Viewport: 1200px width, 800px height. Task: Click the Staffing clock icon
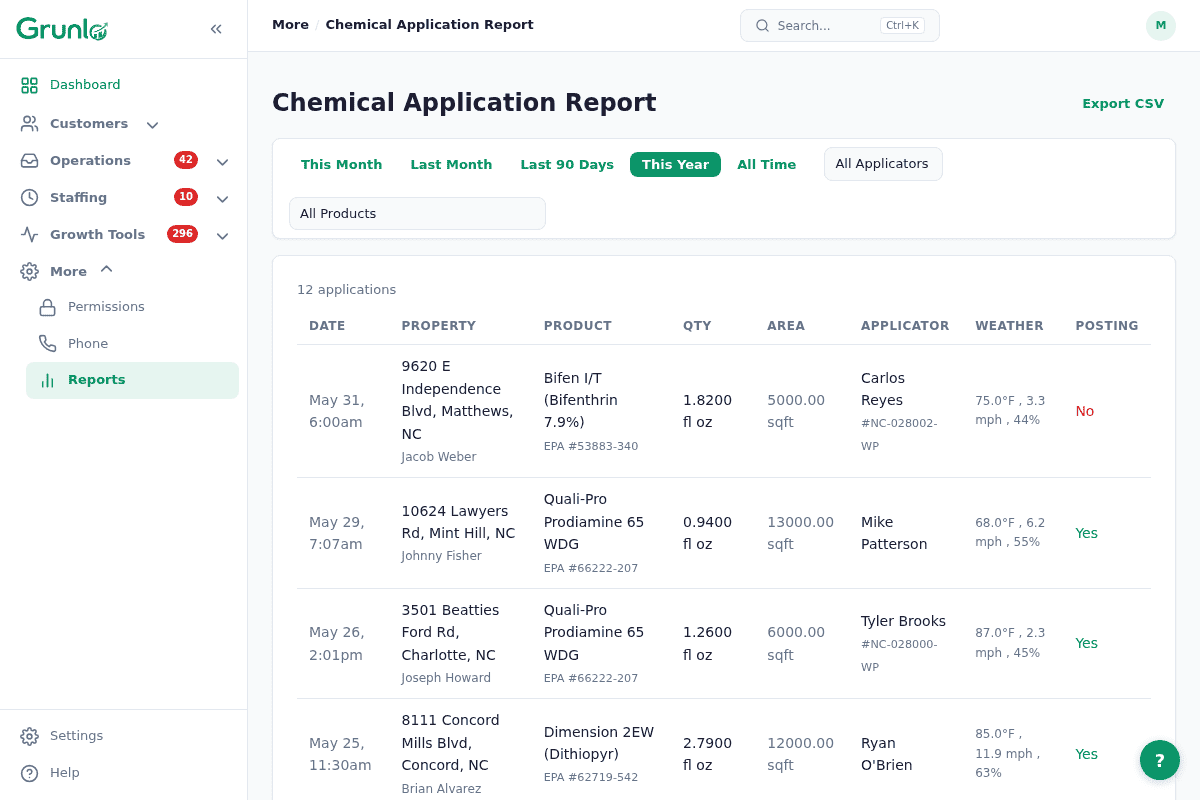[x=30, y=198]
